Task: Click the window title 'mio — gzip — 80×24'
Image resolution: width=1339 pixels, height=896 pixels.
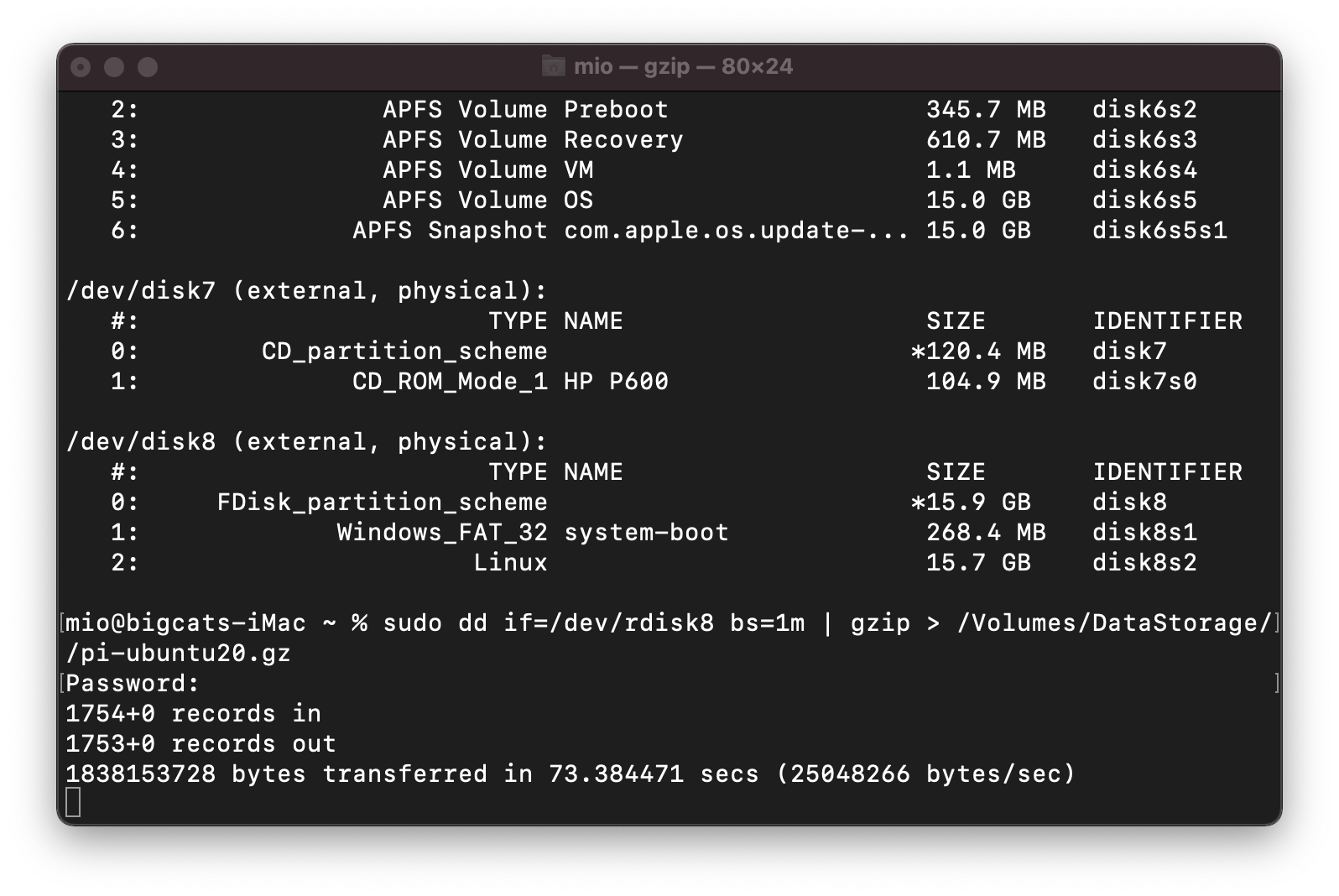Action: click(x=683, y=66)
